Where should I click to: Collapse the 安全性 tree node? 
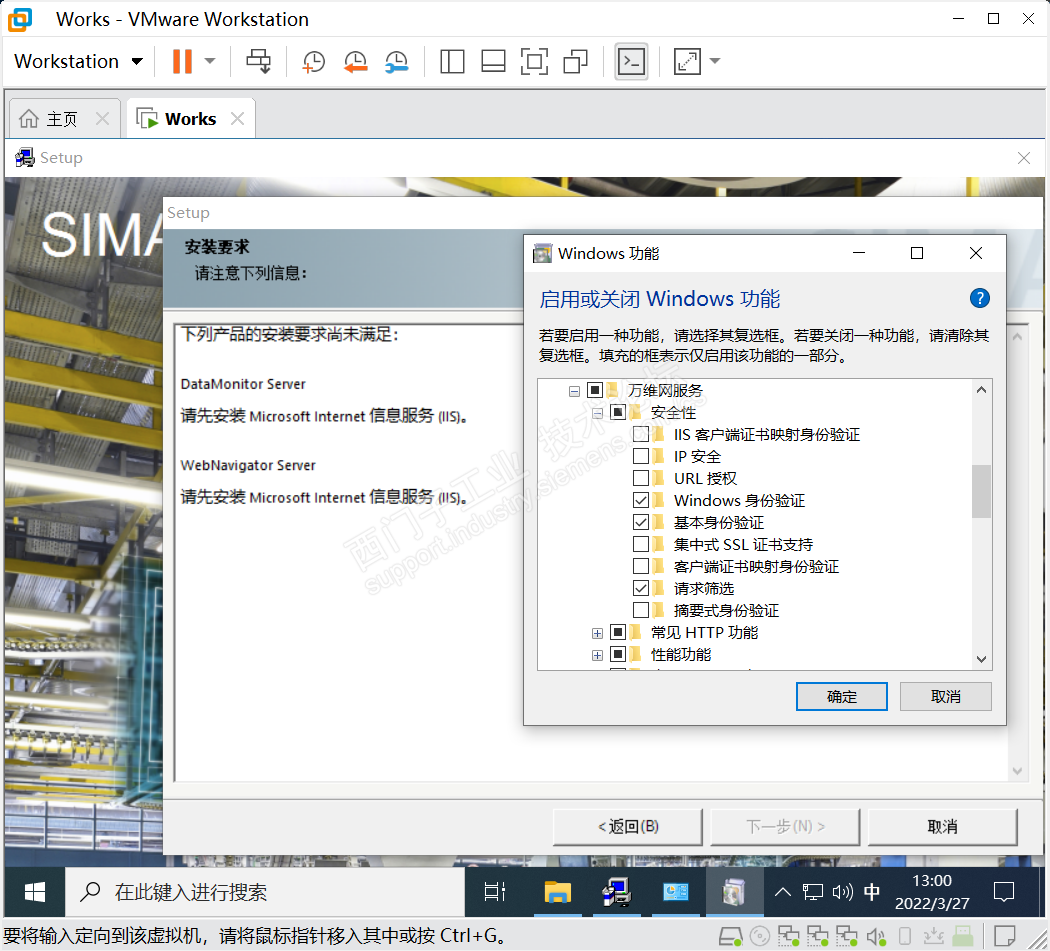597,413
